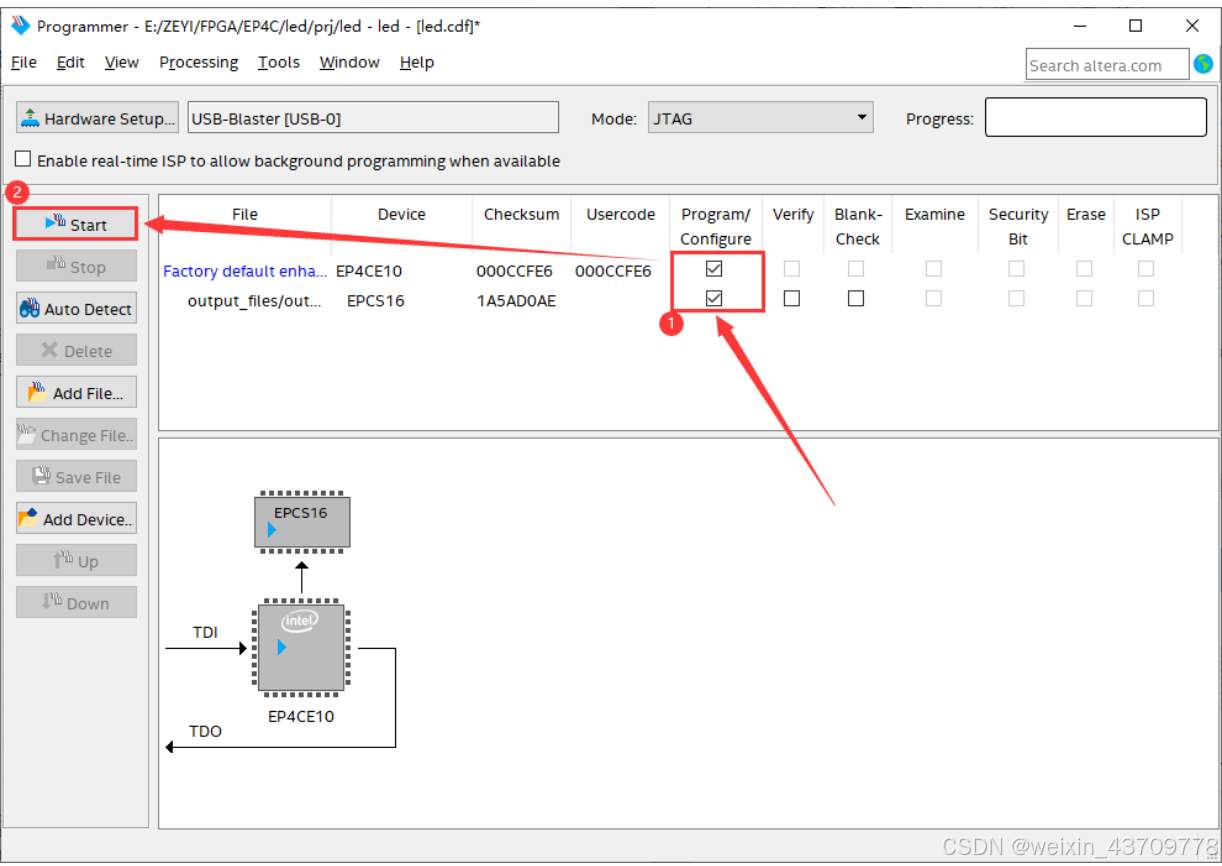Open the Add Device dialog
Image resolution: width=1222 pixels, height=866 pixels.
(x=76, y=519)
